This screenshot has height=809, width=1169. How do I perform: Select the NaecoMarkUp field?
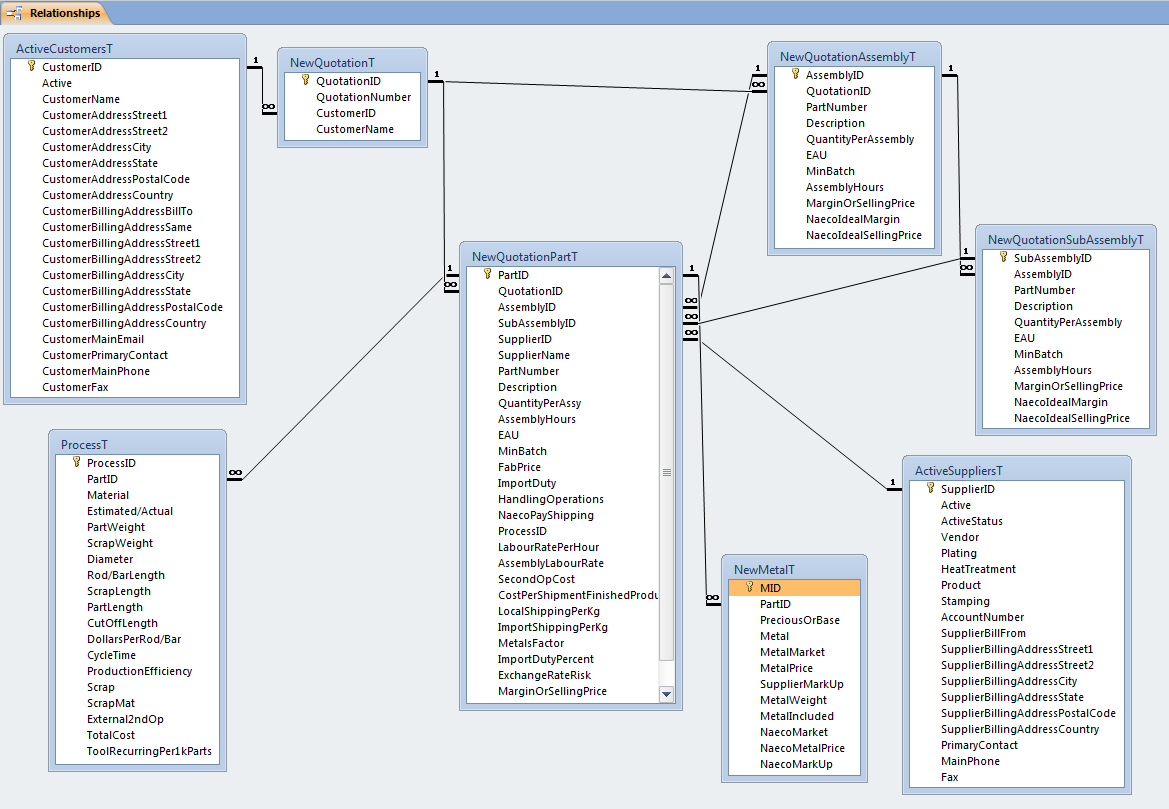coord(794,764)
